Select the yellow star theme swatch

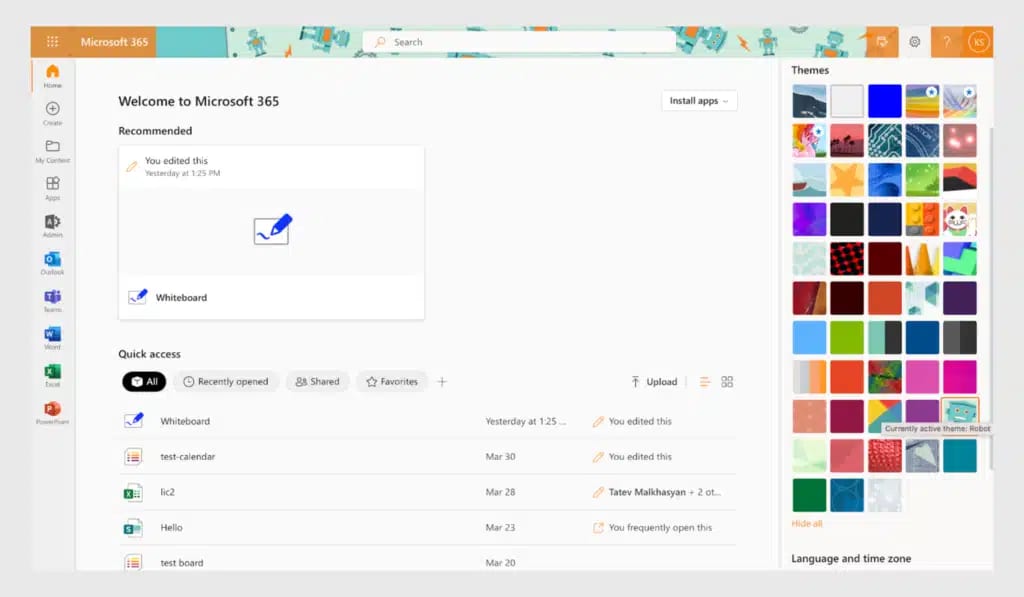tap(847, 180)
